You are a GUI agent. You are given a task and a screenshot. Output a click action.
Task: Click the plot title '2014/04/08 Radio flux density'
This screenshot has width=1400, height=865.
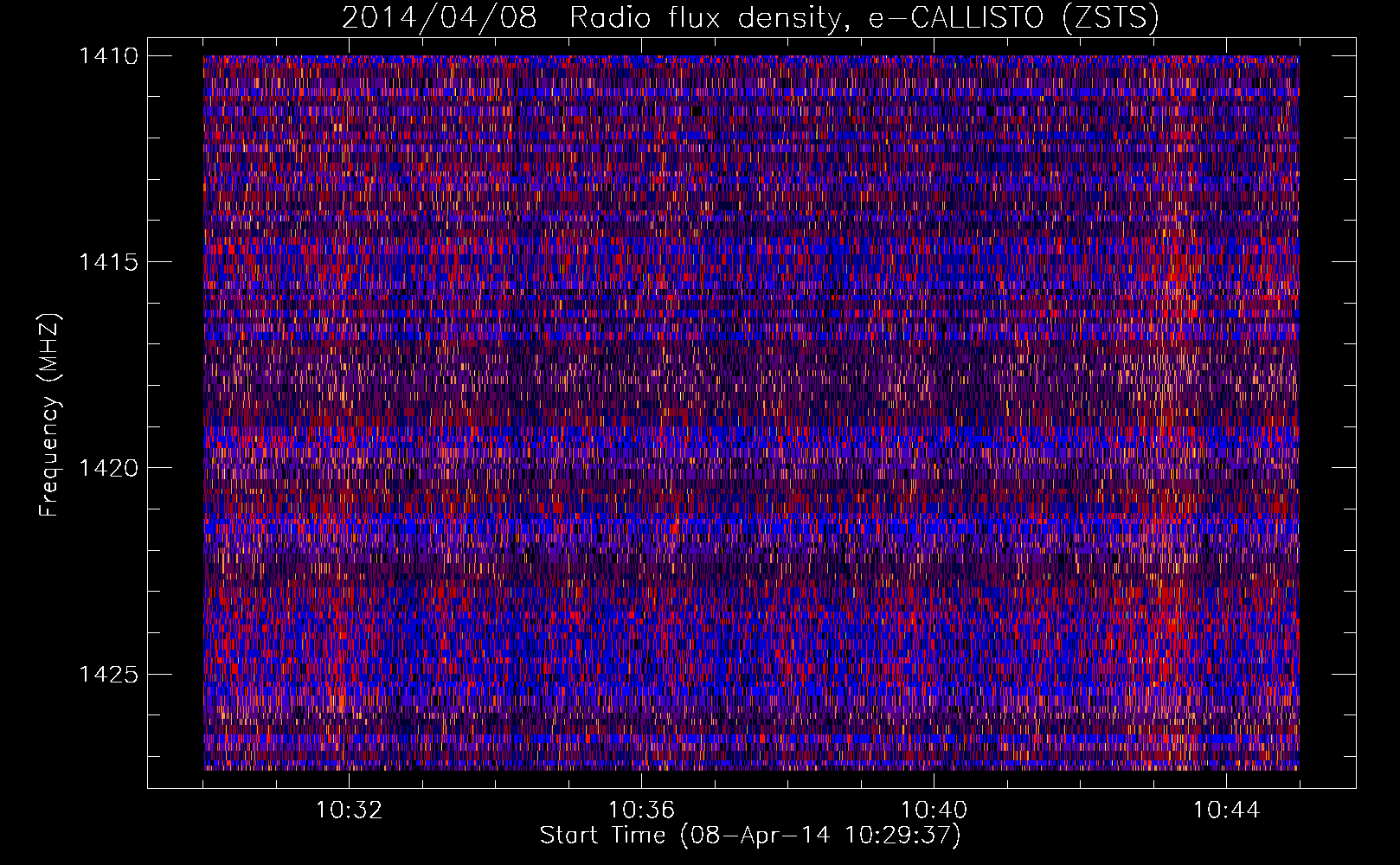[591, 18]
